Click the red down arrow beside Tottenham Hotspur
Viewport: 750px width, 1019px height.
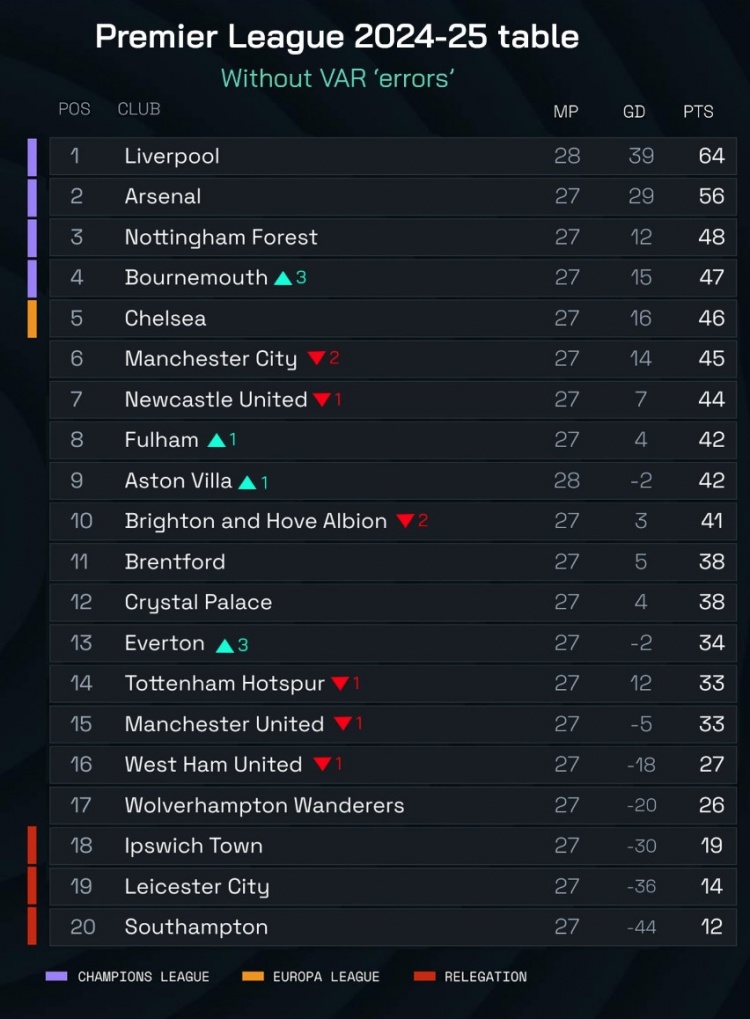340,684
